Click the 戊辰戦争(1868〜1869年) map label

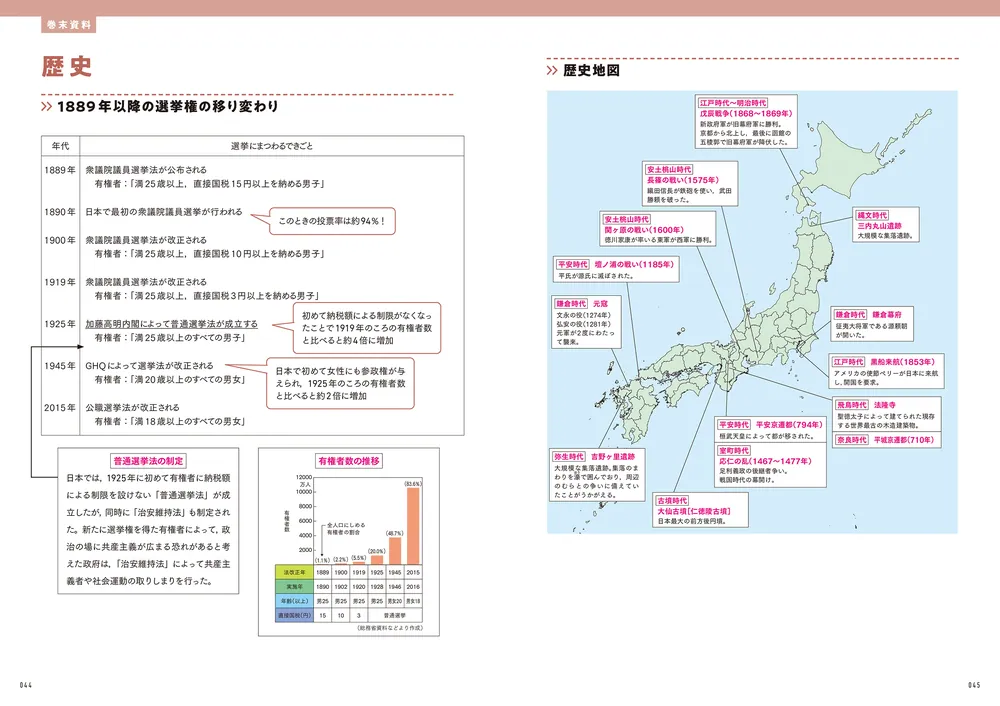746,114
